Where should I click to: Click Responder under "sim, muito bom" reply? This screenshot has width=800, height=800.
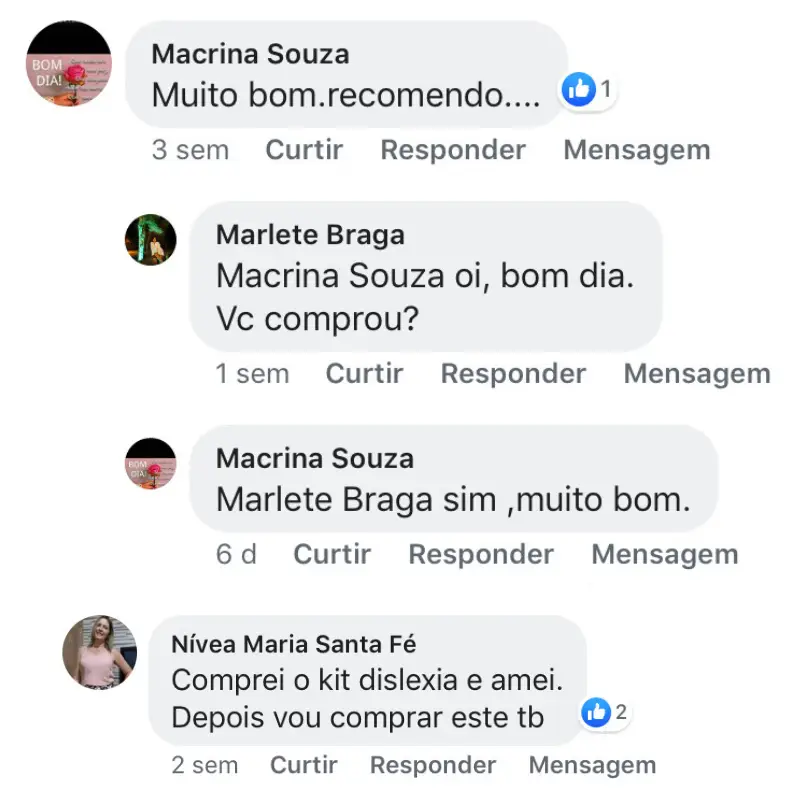481,554
